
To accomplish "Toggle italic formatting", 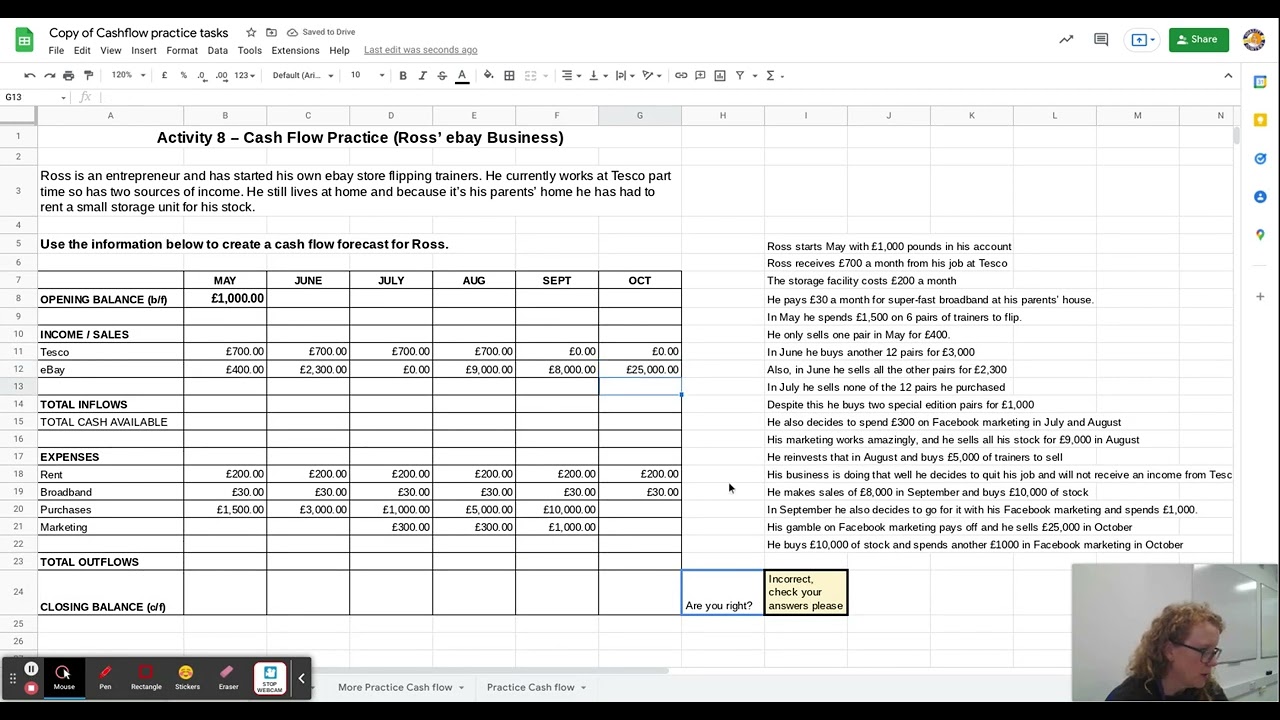I will 422,75.
